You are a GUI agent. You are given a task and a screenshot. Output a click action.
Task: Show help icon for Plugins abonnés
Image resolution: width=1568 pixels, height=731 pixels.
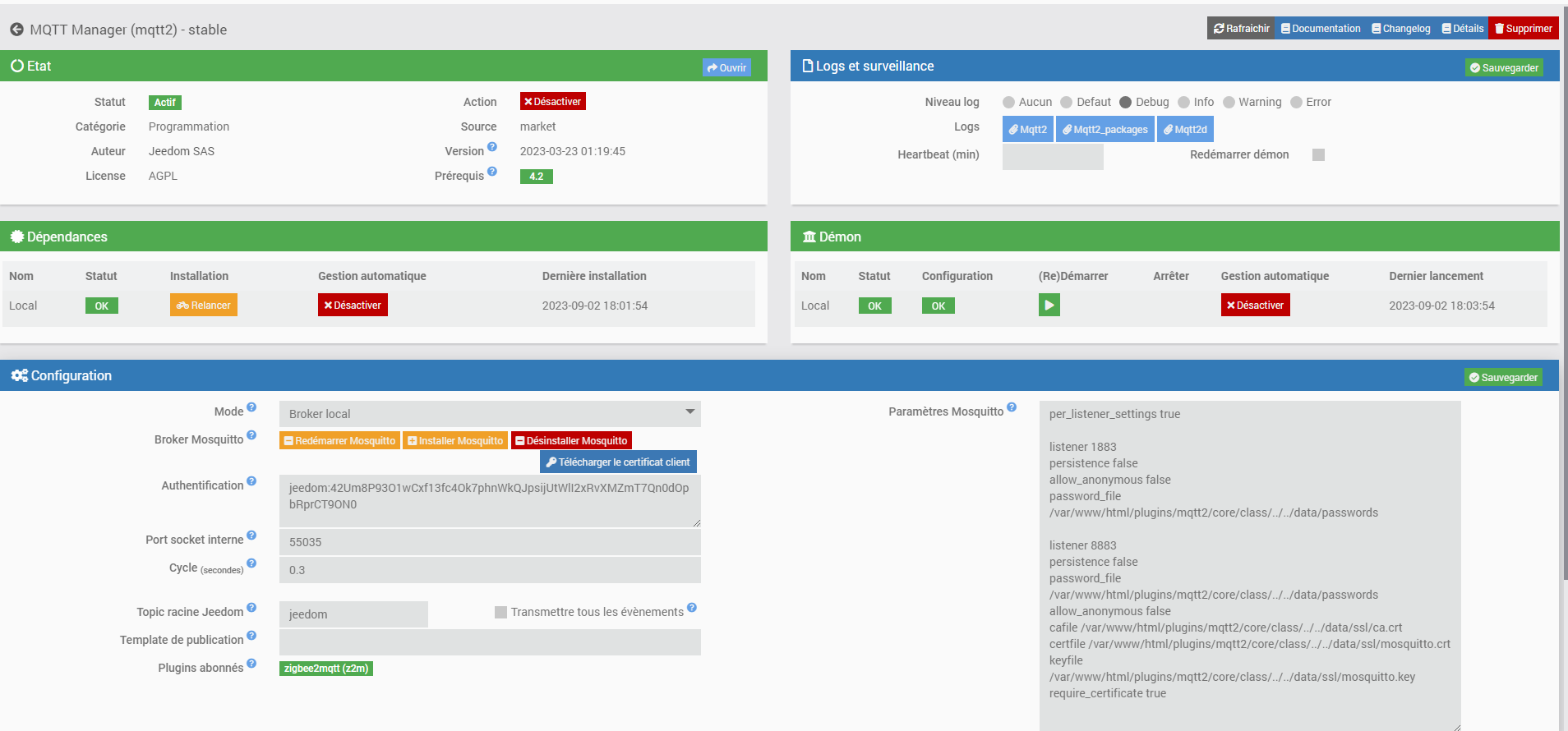point(251,664)
